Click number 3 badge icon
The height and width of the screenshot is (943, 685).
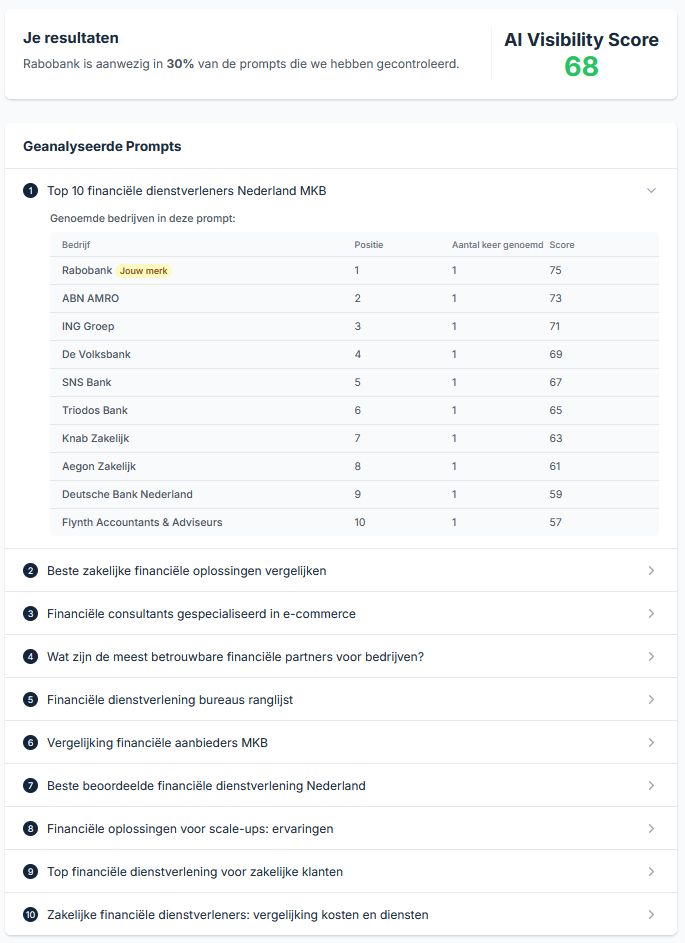31,613
